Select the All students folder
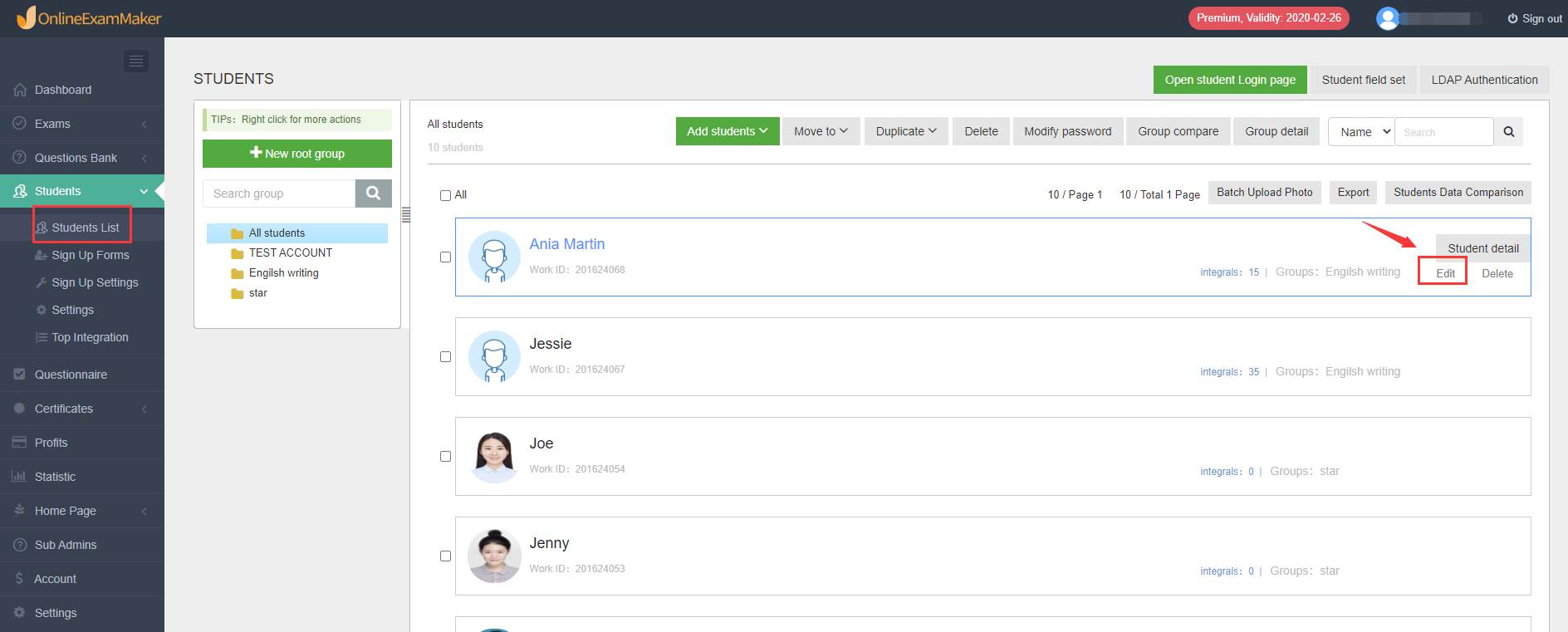 (x=297, y=233)
